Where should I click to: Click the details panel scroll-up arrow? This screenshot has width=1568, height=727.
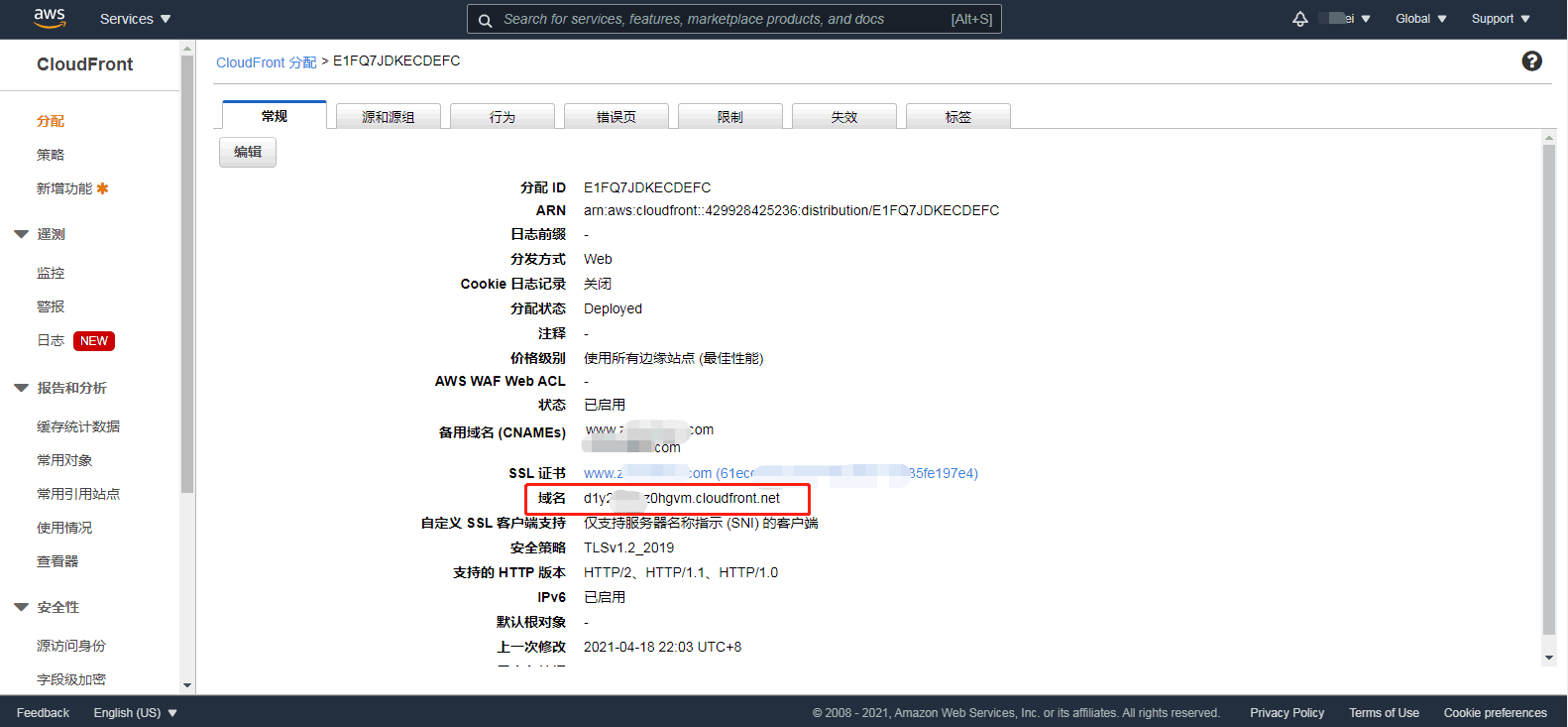pyautogui.click(x=1549, y=138)
